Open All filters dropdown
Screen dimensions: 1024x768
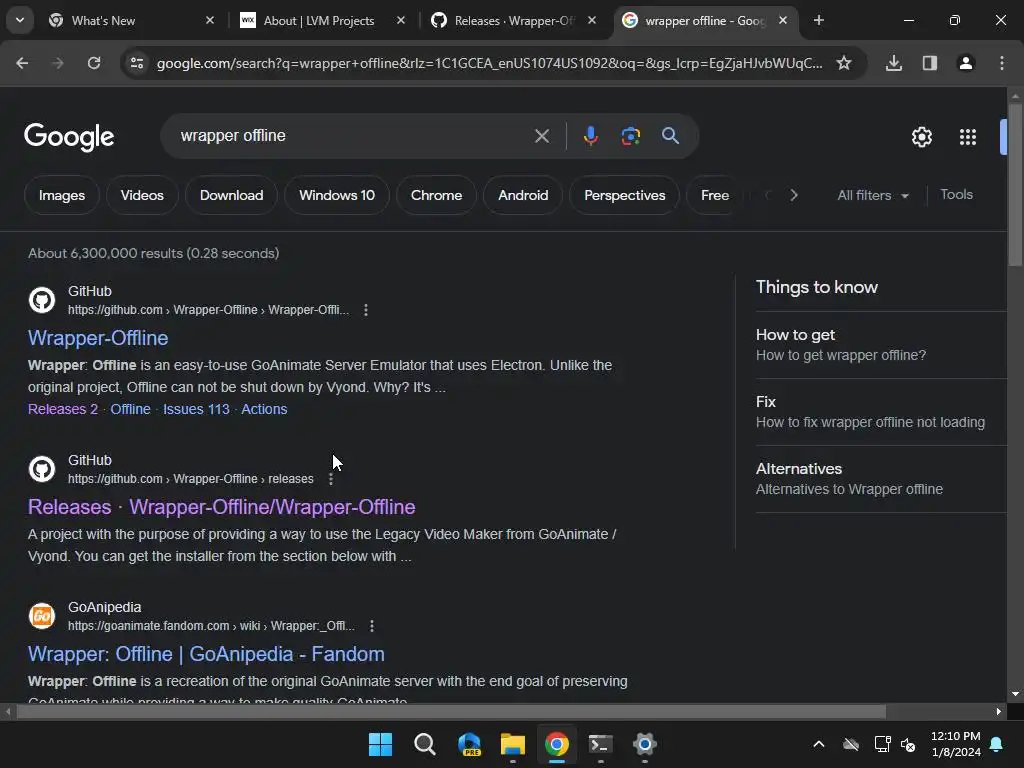(872, 195)
